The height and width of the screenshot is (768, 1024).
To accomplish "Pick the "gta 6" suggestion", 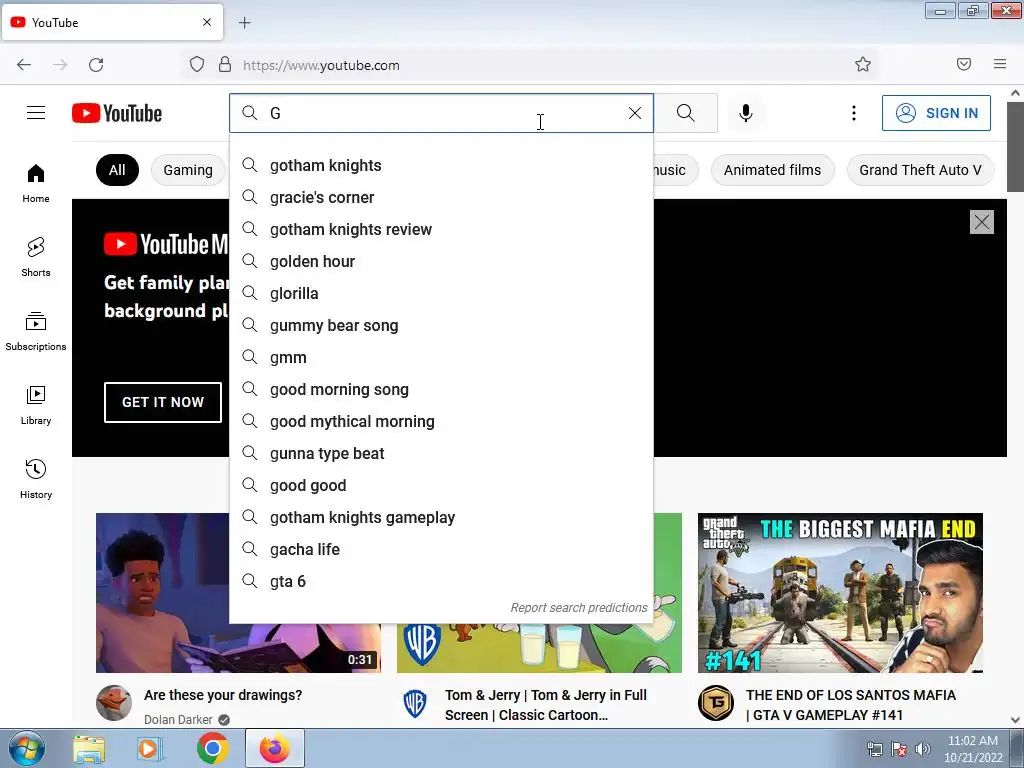I will point(441,581).
